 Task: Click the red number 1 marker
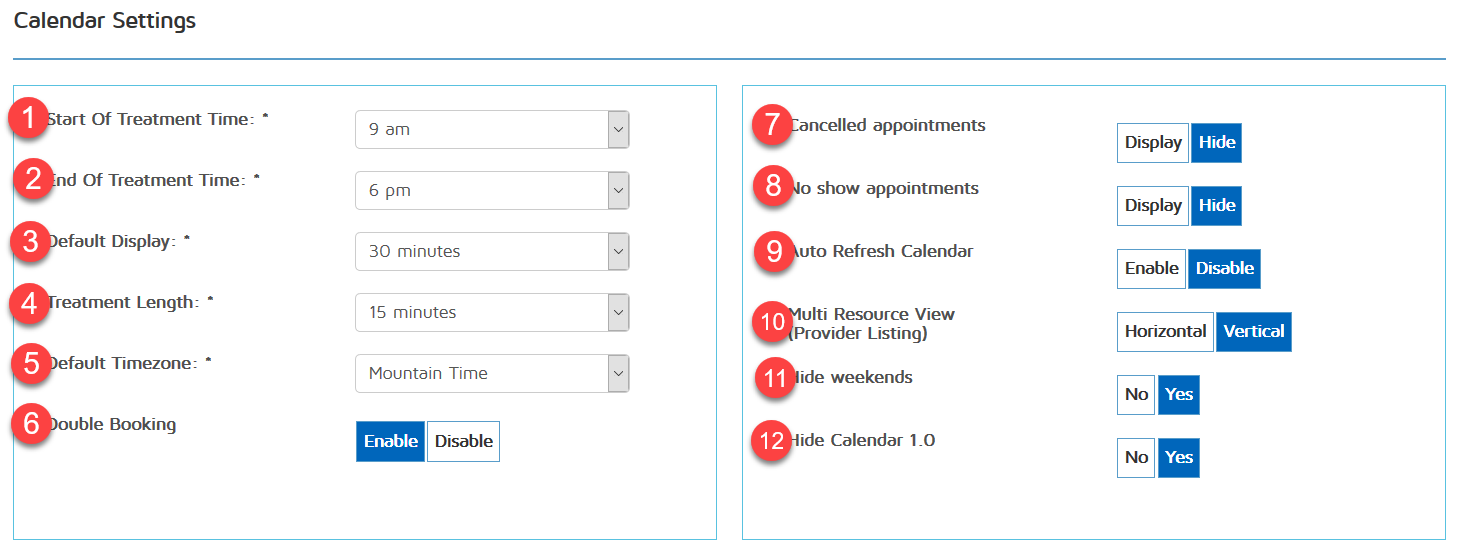coord(29,120)
